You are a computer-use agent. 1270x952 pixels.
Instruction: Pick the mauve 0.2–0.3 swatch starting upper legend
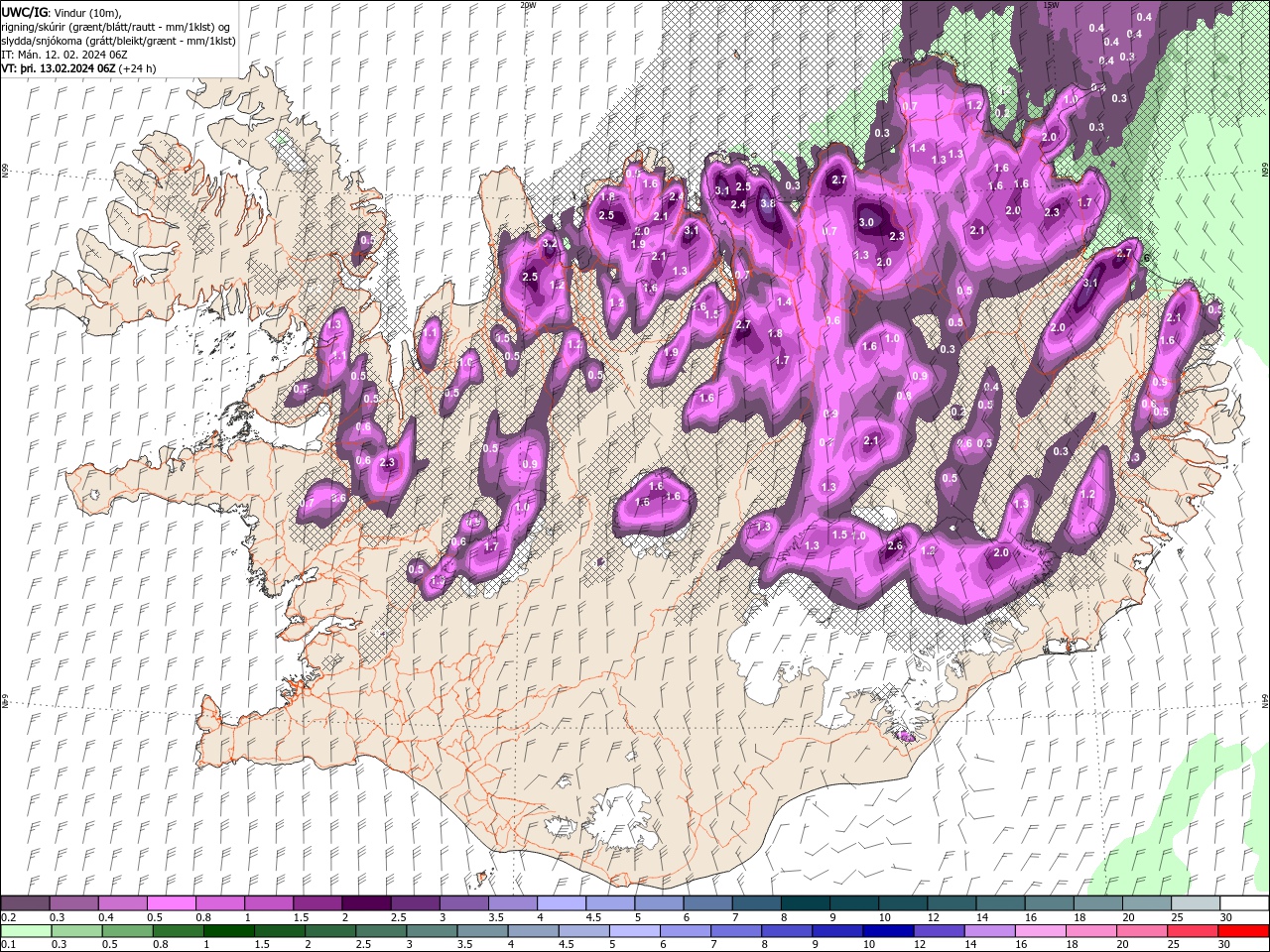pyautogui.click(x=25, y=903)
